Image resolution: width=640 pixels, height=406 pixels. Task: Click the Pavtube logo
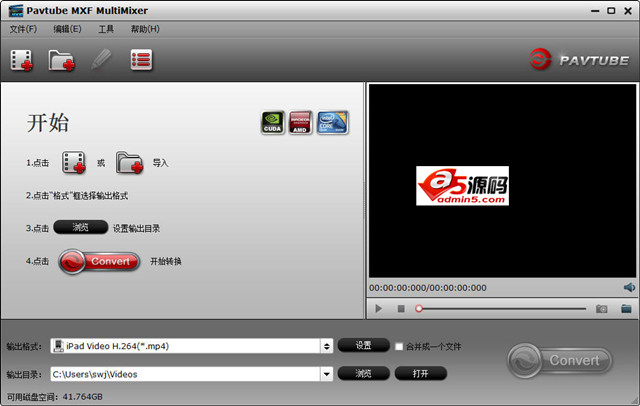[x=579, y=60]
